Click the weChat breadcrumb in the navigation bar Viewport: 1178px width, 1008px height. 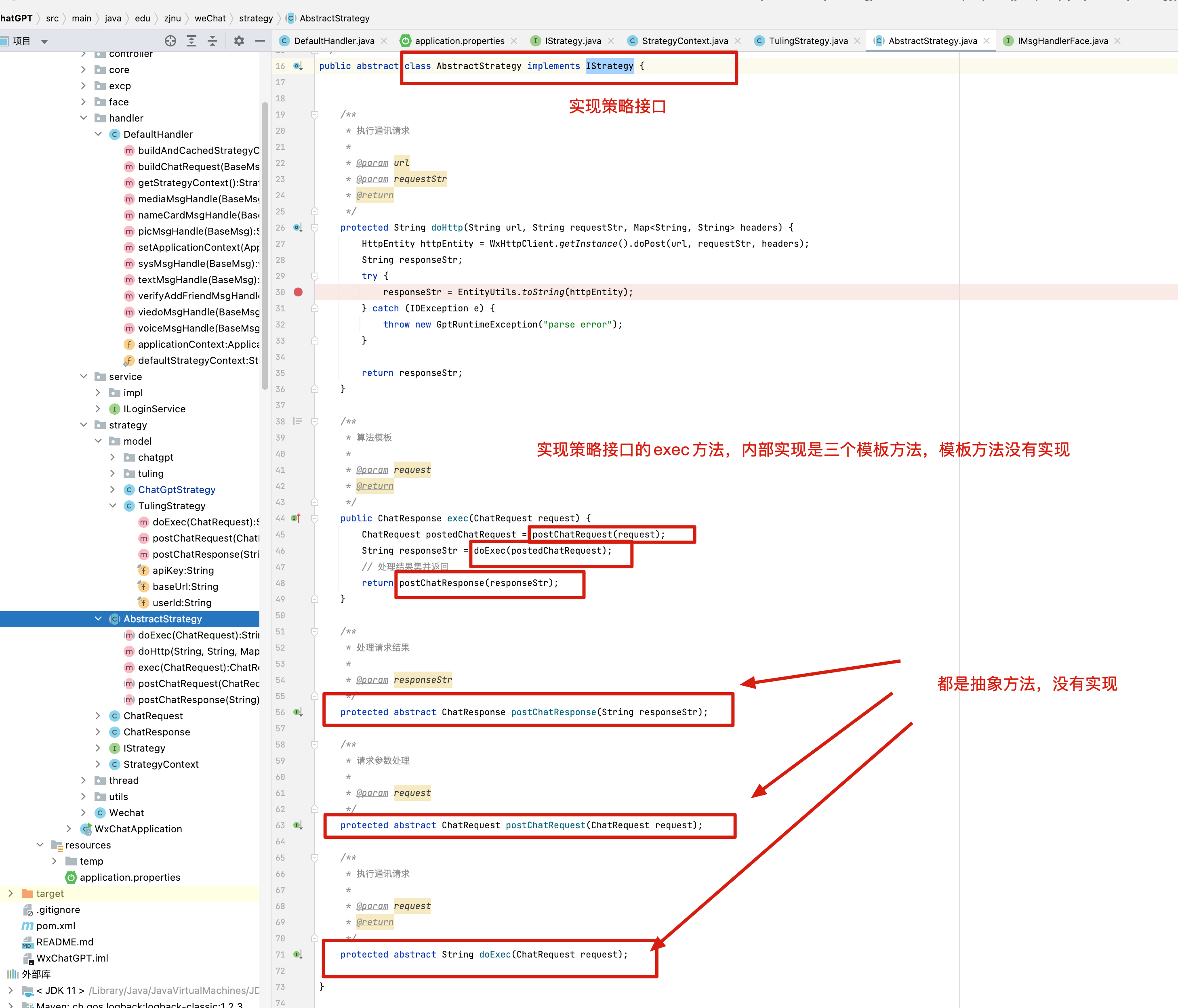pos(210,18)
